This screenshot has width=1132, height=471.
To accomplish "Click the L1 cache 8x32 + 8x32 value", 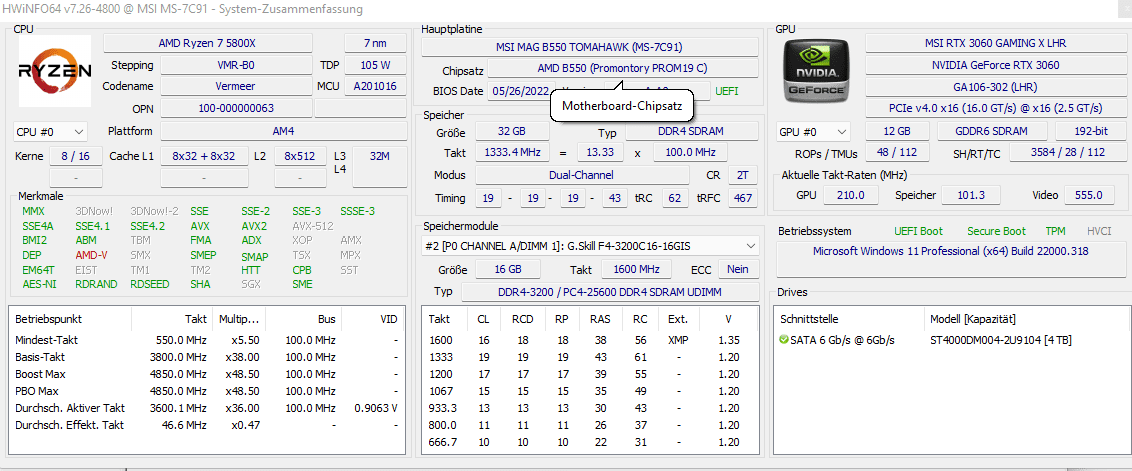I will click(x=204, y=156).
